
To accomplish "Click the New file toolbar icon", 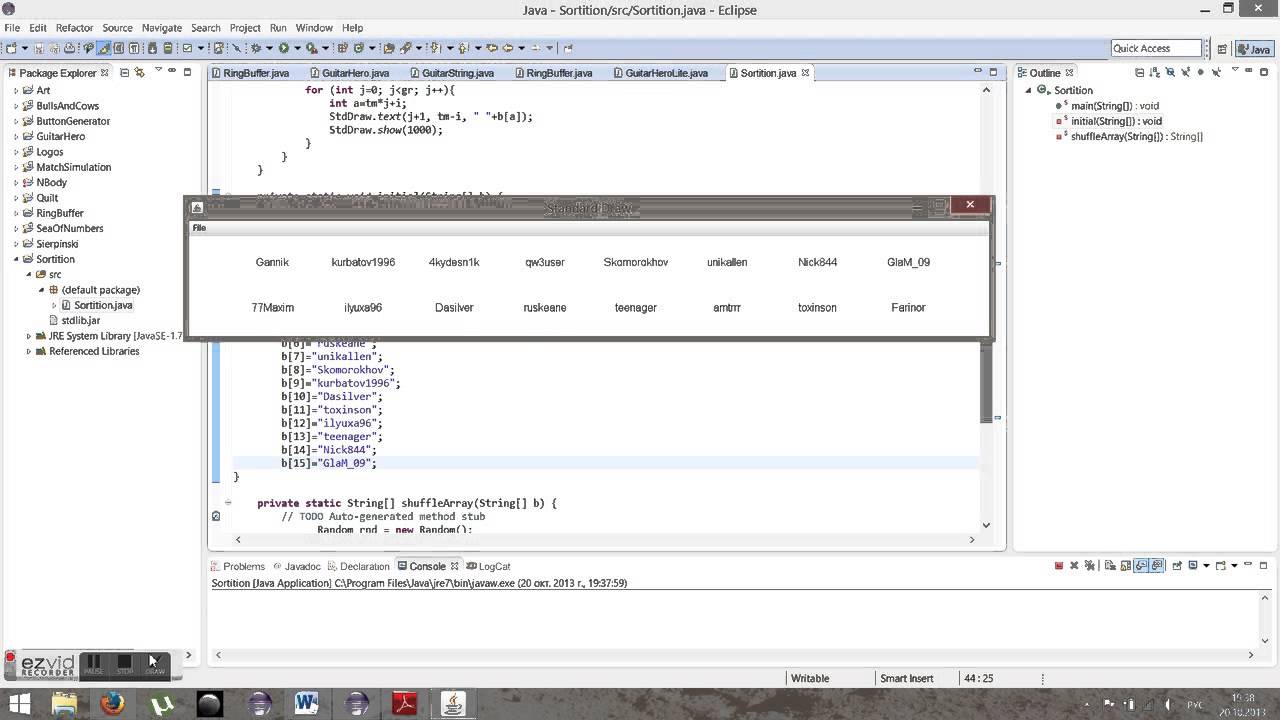I will point(10,48).
